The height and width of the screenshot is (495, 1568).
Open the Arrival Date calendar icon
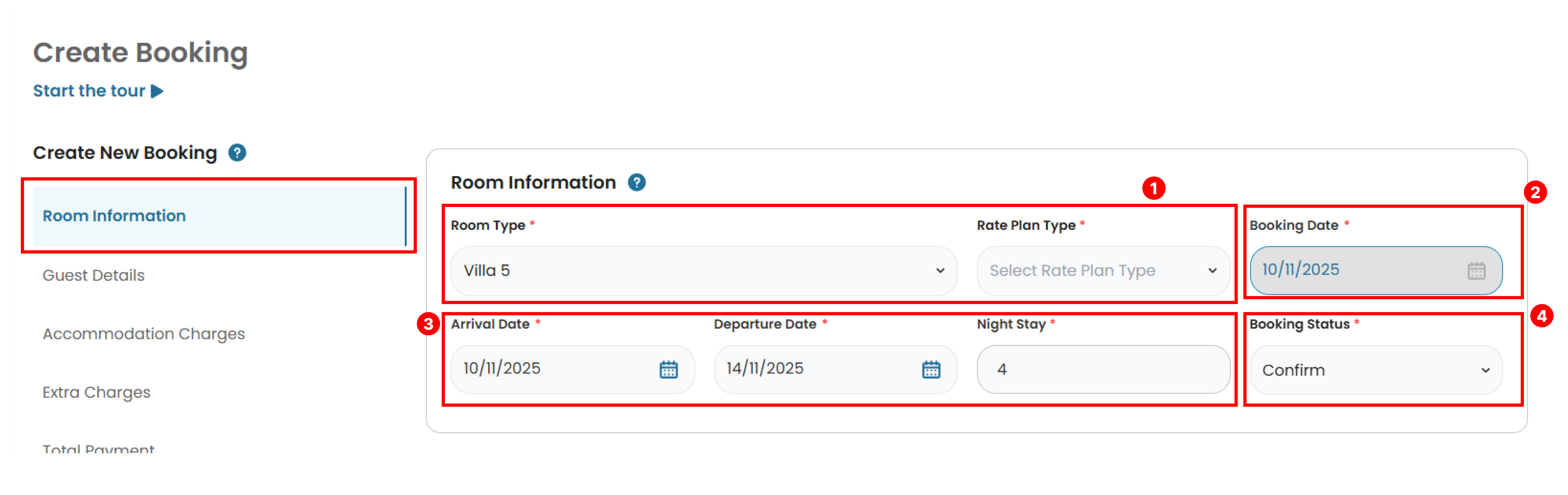[668, 369]
